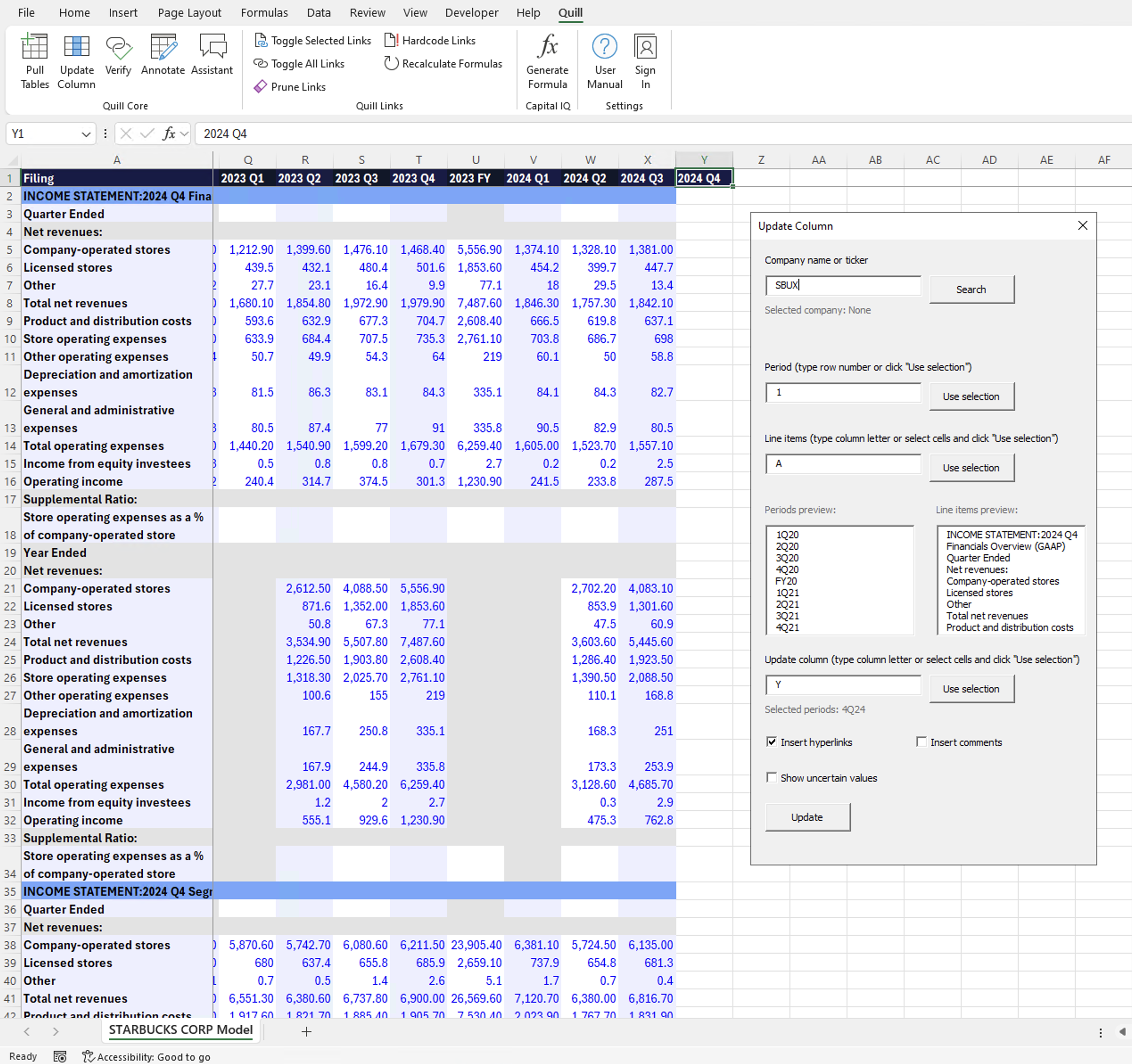Click the sheet tab options dots

[1100, 1032]
